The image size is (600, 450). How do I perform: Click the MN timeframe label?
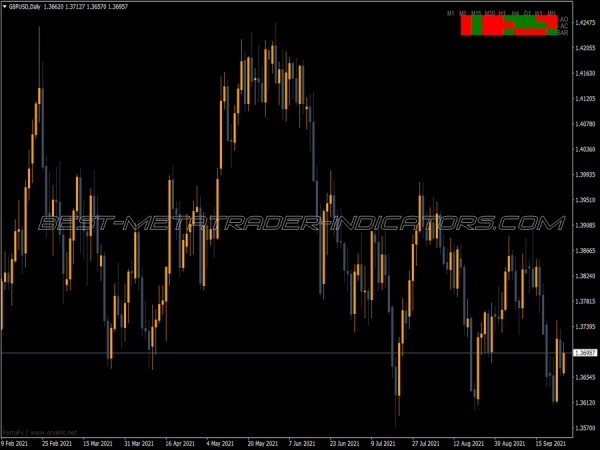pos(552,13)
